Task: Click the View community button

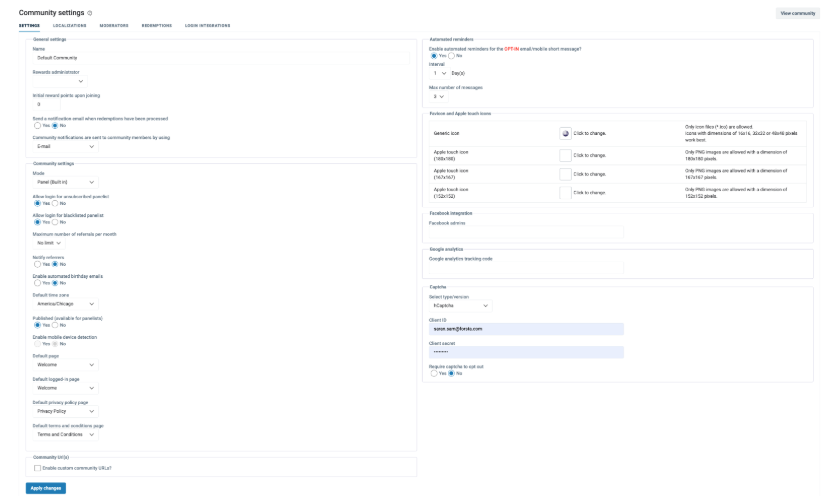Action: tap(797, 13)
